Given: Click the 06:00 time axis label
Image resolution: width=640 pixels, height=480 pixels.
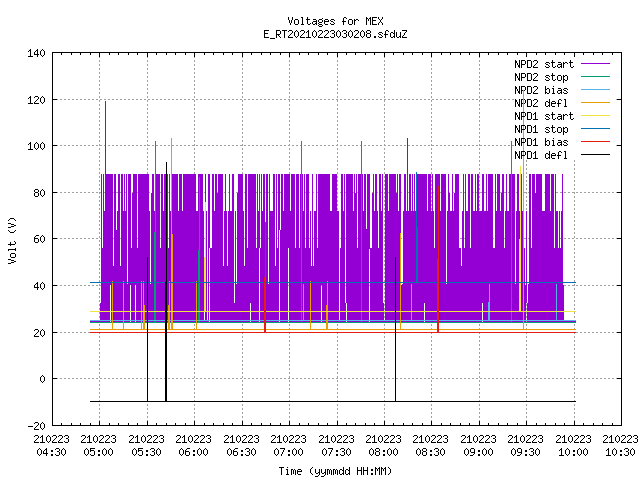Looking at the screenshot, I should (x=193, y=452).
